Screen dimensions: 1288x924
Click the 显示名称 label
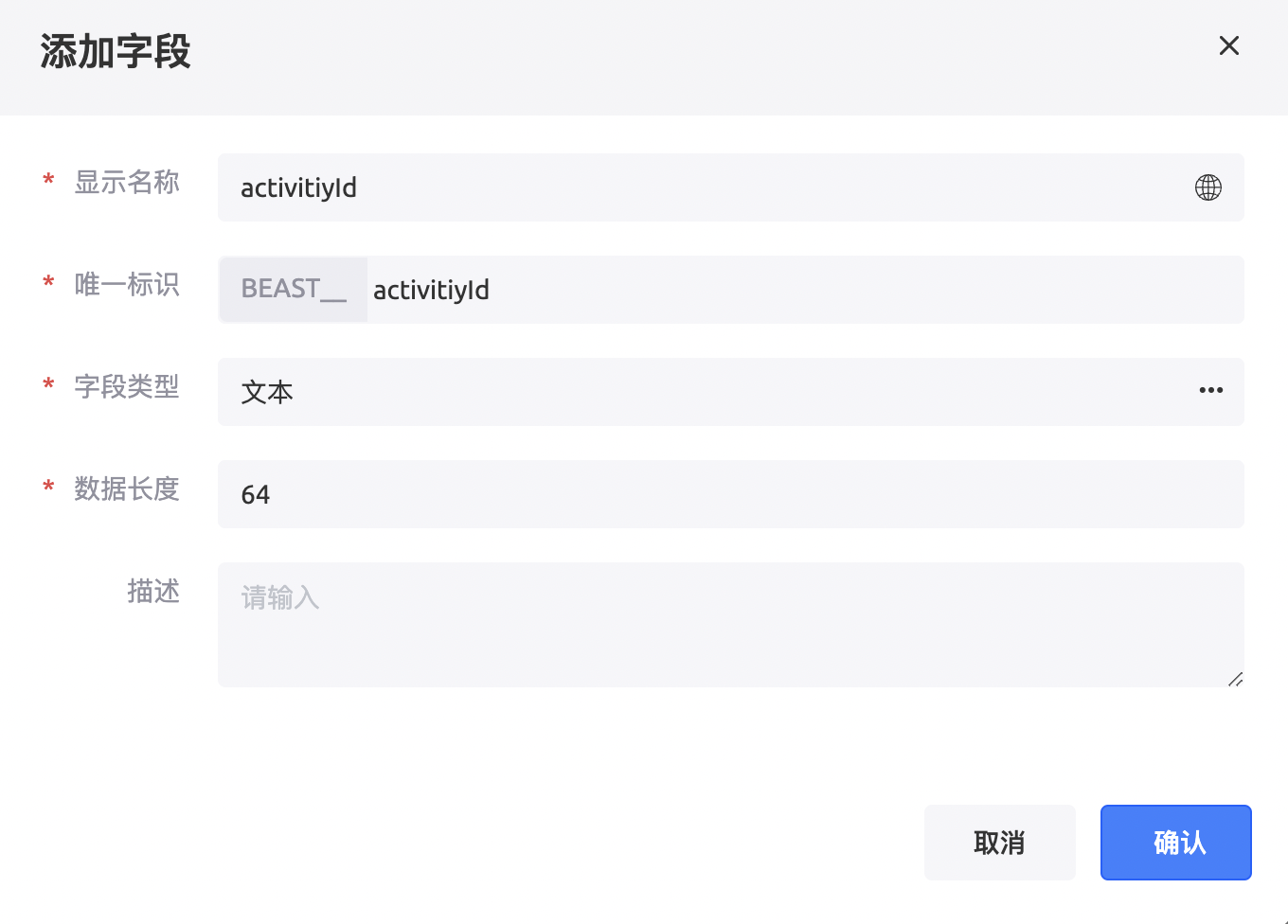pyautogui.click(x=127, y=182)
